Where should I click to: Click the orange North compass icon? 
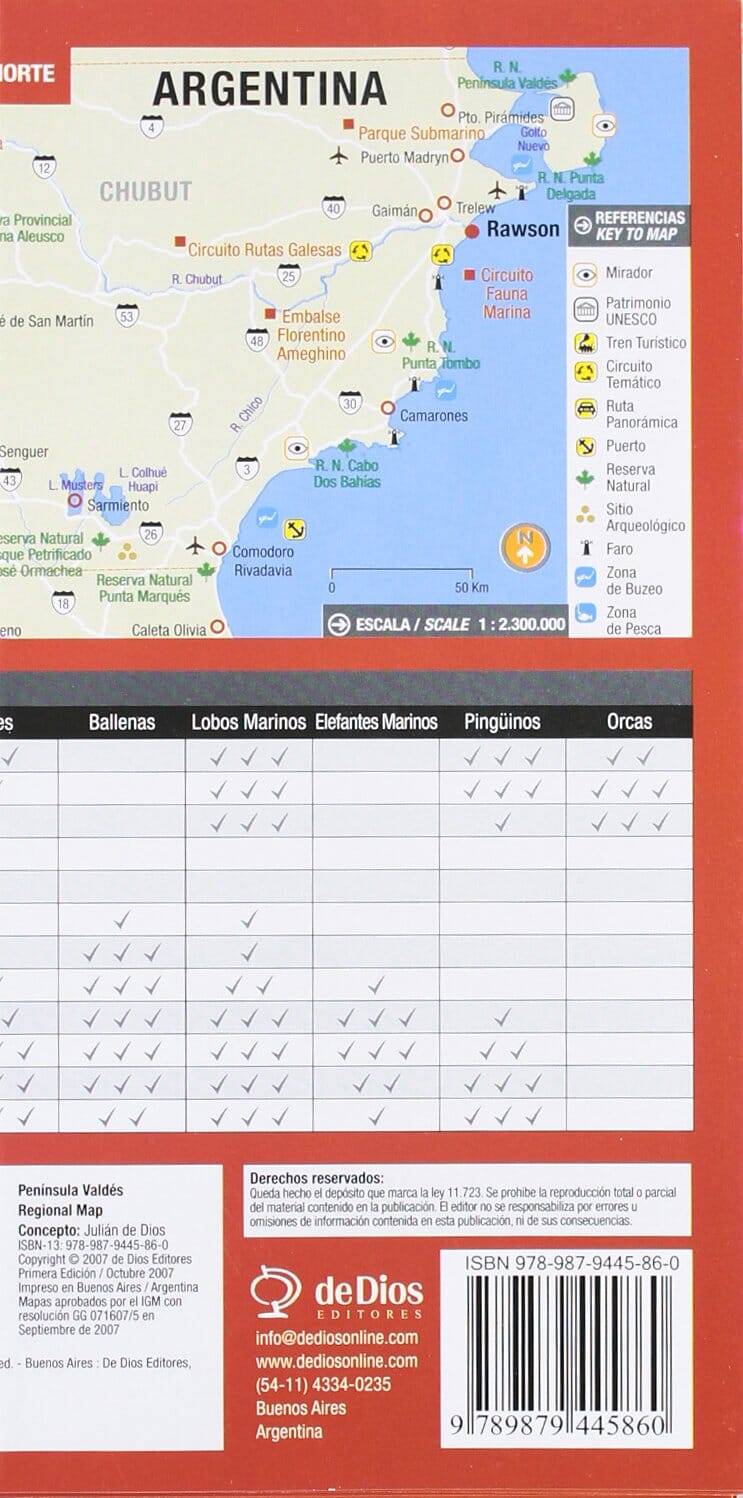pyautogui.click(x=525, y=548)
